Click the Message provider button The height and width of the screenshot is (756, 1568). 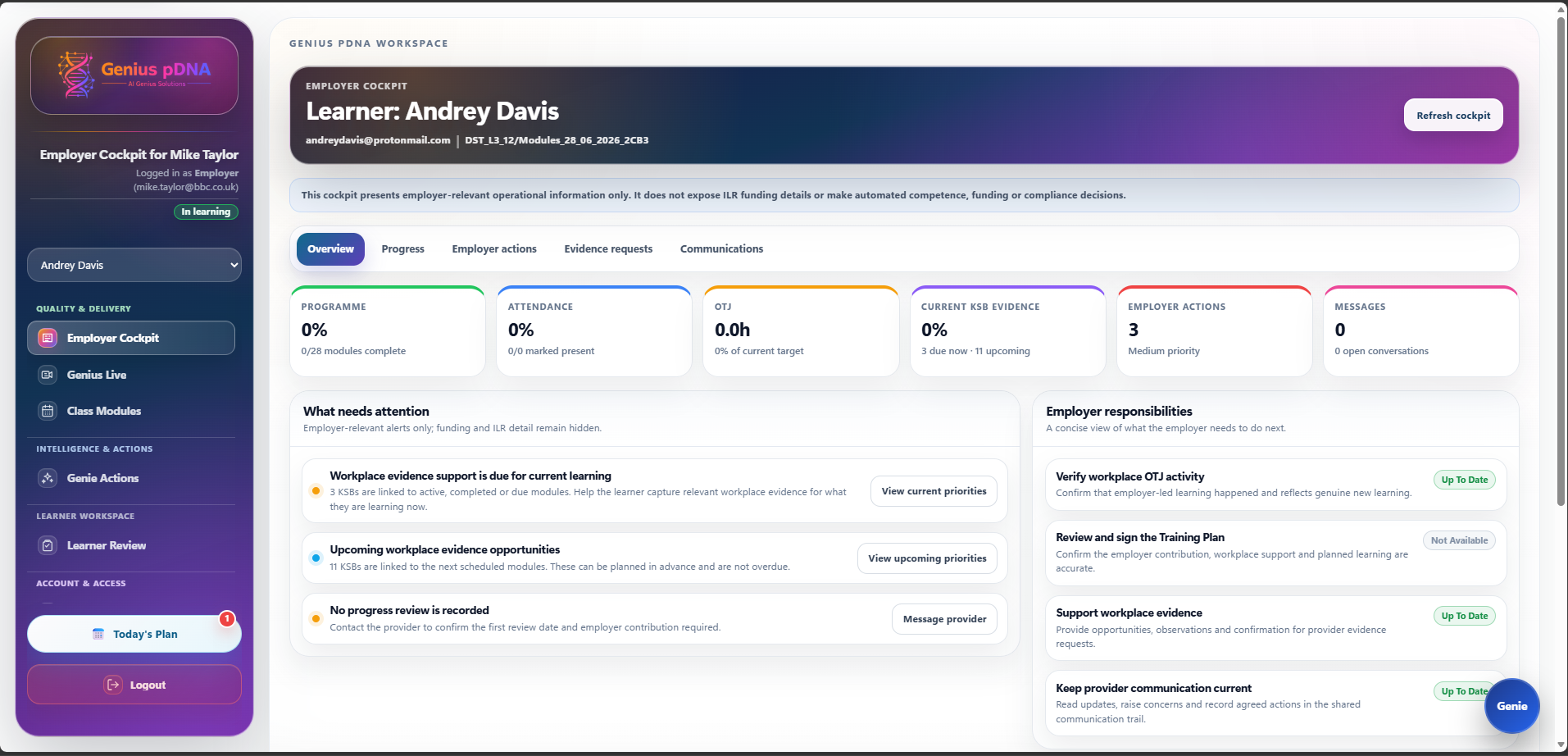[944, 619]
